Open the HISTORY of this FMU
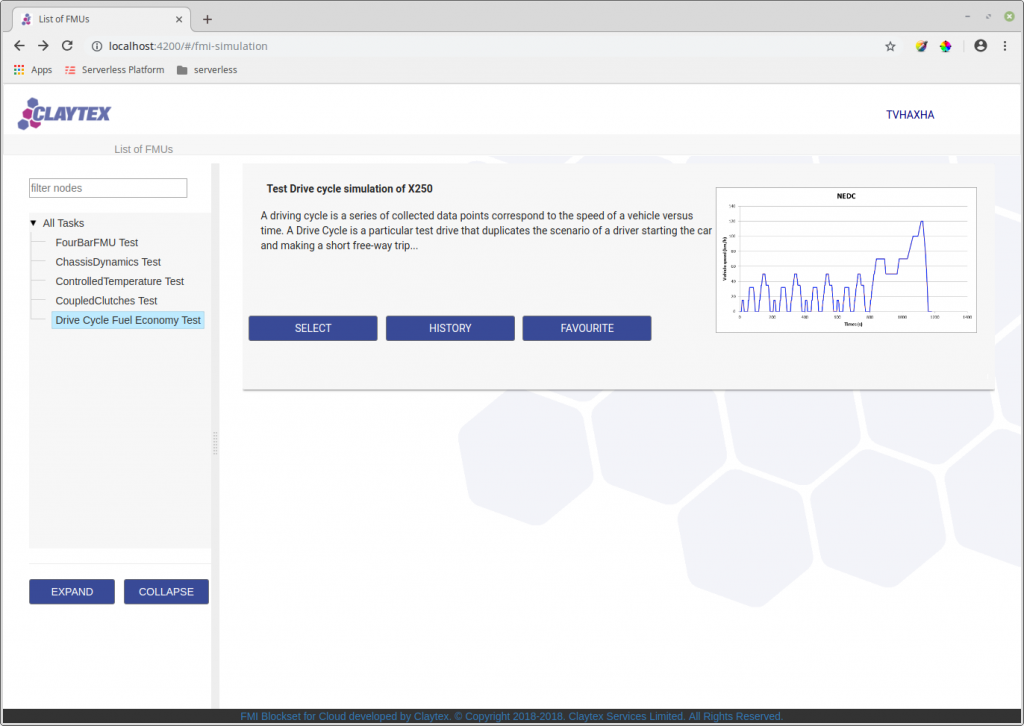This screenshot has width=1024, height=726. [x=450, y=328]
